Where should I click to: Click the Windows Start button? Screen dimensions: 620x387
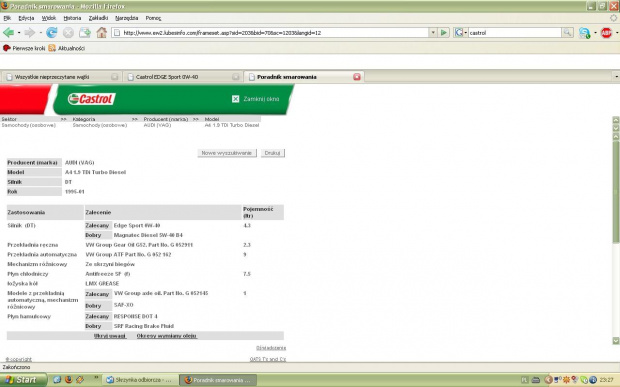pyautogui.click(x=22, y=380)
